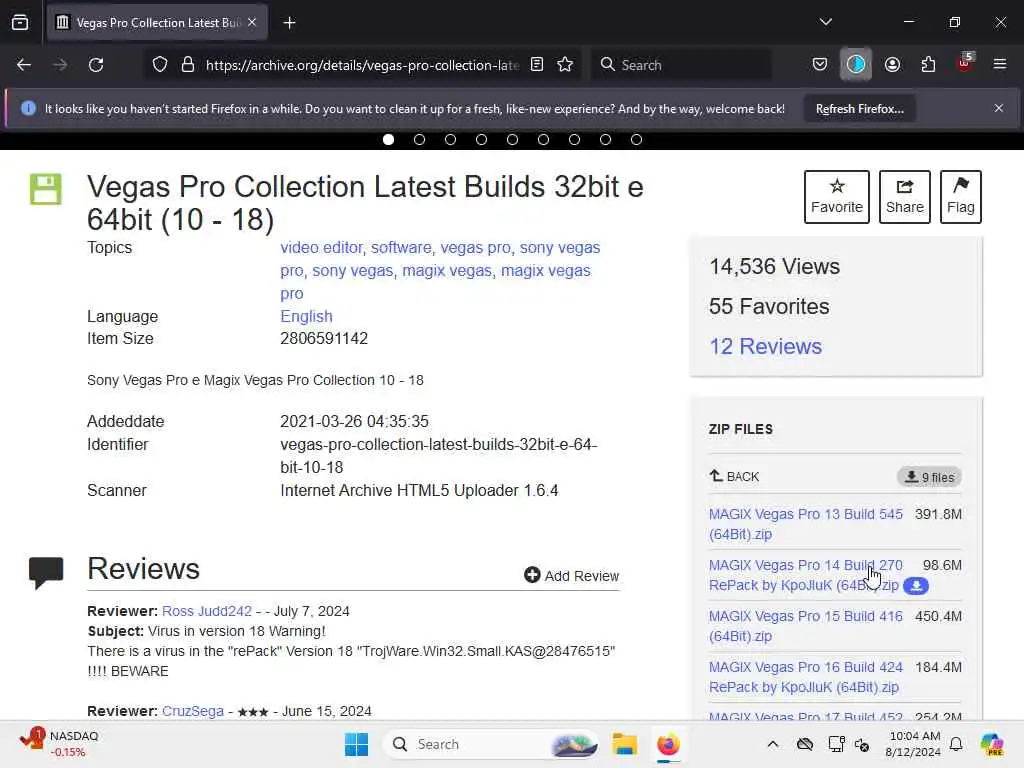Click the Reviews speech bubble icon
1024x768 pixels.
pyautogui.click(x=46, y=573)
